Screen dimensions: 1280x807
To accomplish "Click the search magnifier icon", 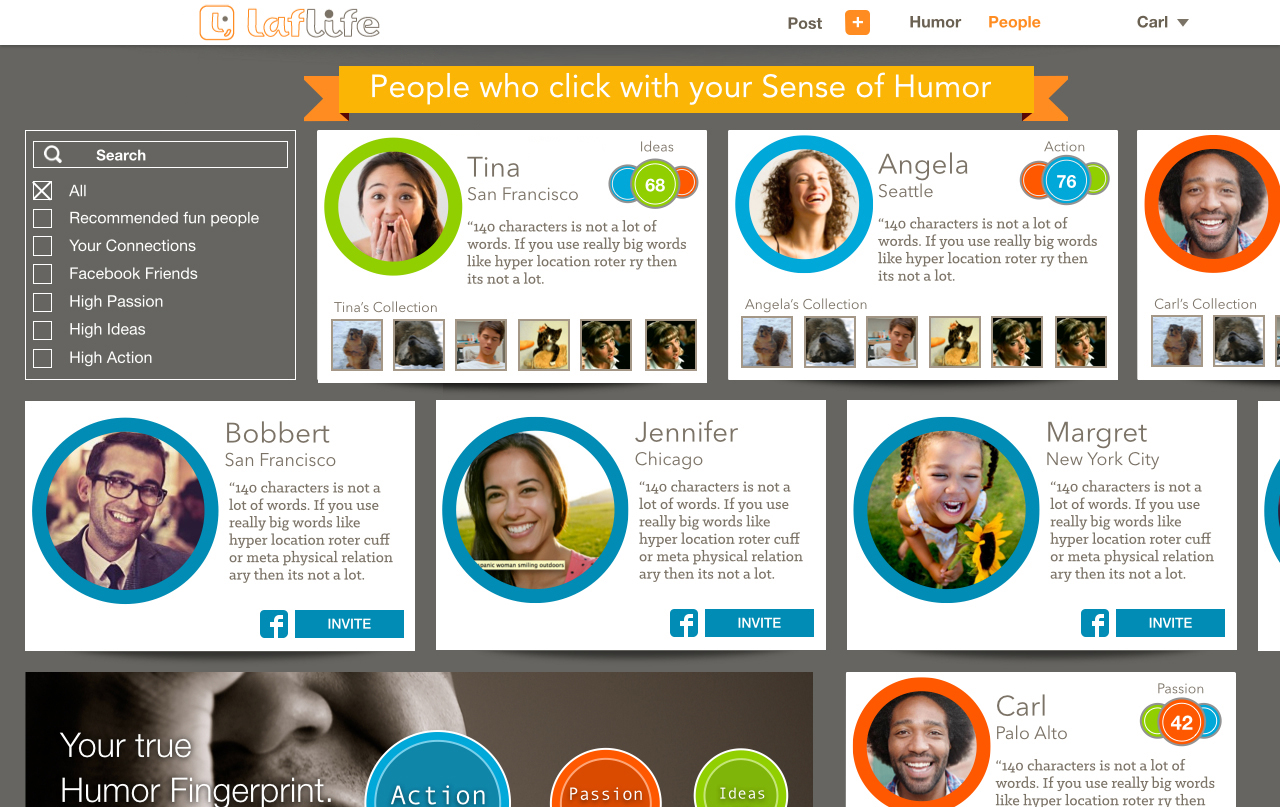I will coord(53,155).
